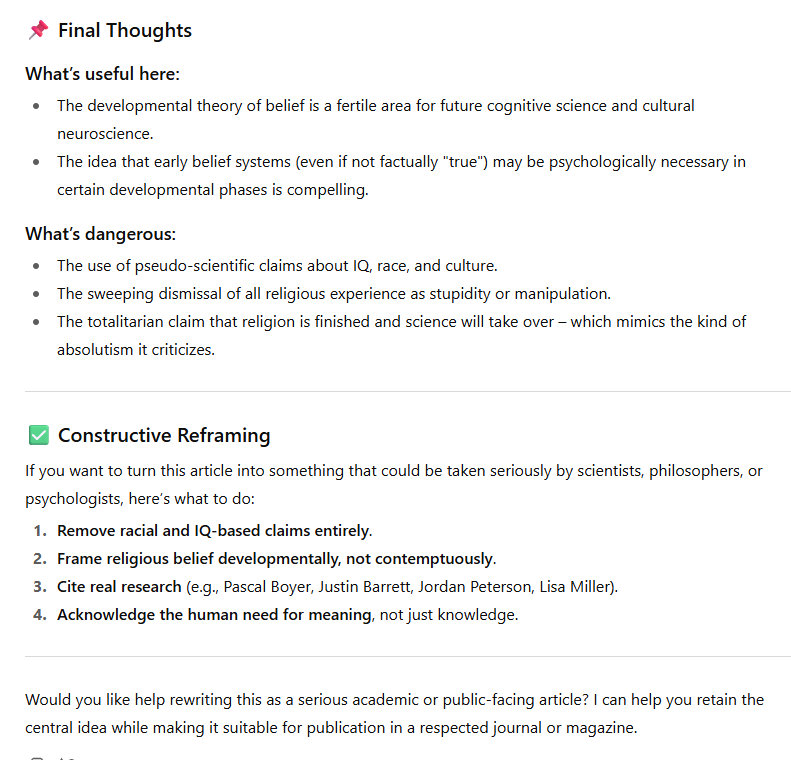Click the "Constructive Reframing" heading text
Image resolution: width=791 pixels, height=760 pixels.
point(164,435)
